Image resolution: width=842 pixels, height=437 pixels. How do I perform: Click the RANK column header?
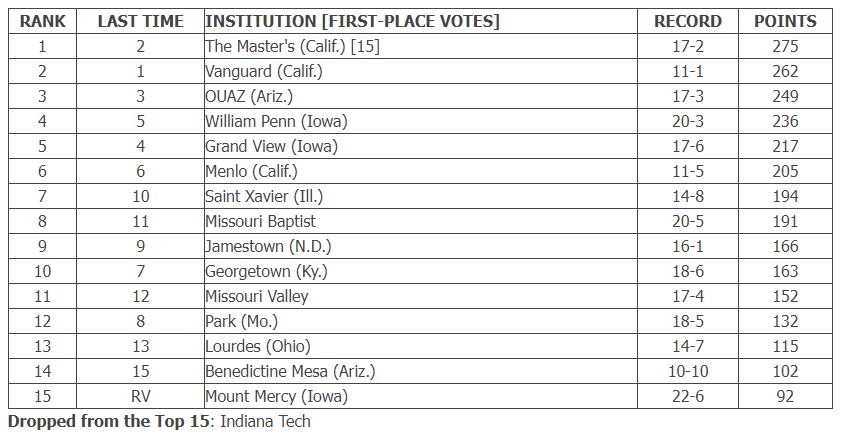coord(42,21)
